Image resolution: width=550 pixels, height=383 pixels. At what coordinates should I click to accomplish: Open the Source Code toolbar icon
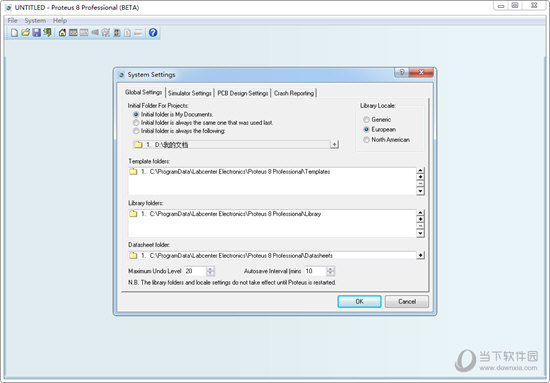[138, 33]
